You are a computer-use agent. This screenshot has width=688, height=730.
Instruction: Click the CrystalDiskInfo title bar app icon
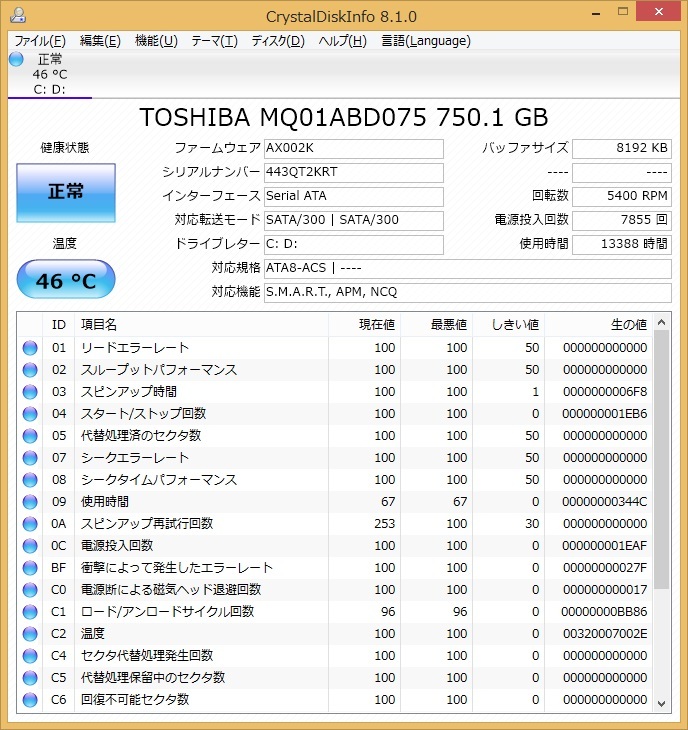click(18, 15)
